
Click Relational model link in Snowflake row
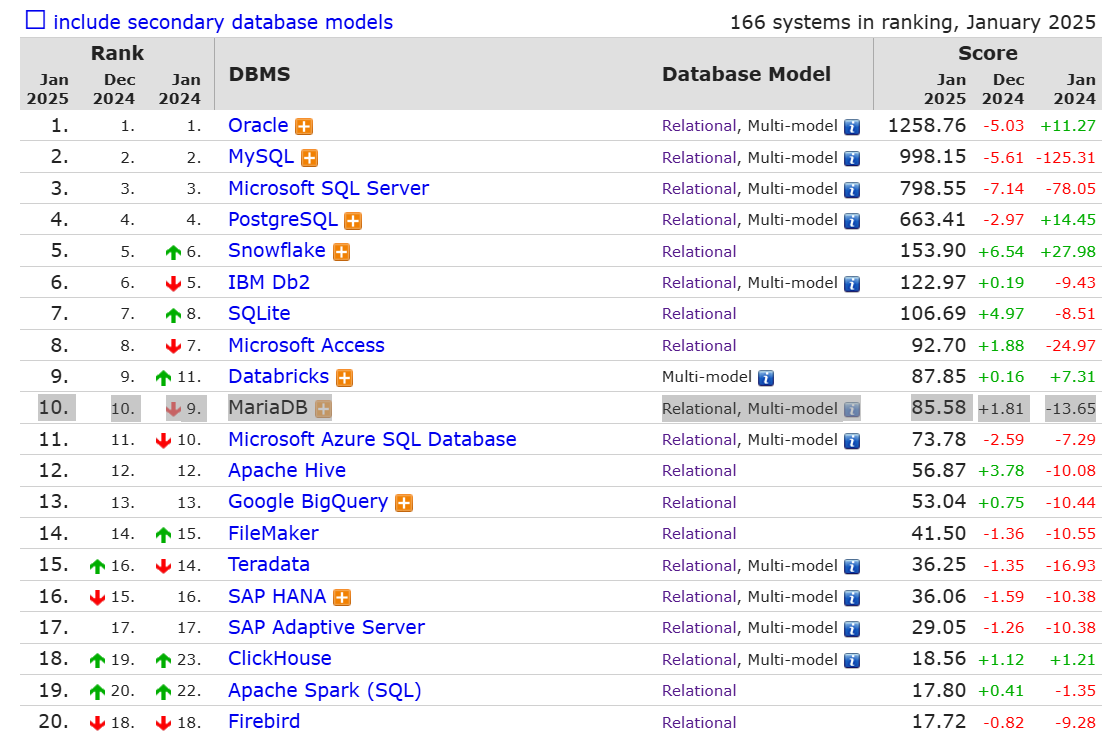699,252
